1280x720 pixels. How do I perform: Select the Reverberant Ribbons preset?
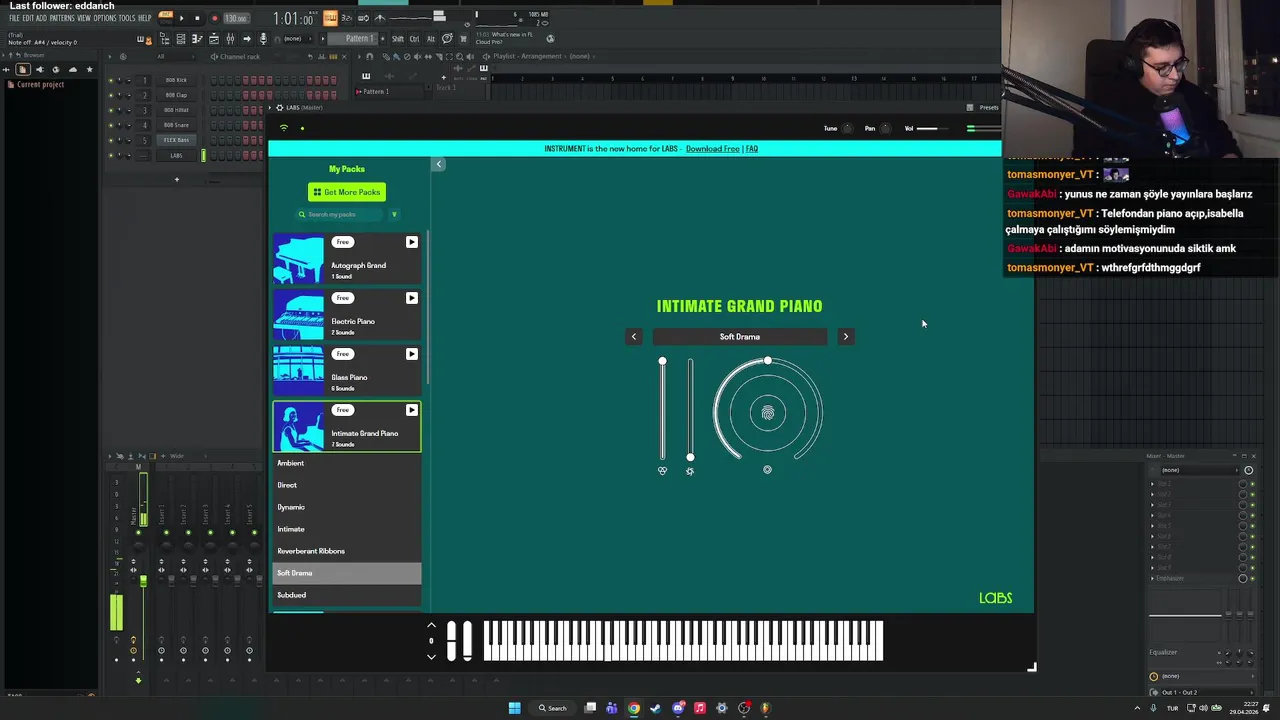point(347,551)
